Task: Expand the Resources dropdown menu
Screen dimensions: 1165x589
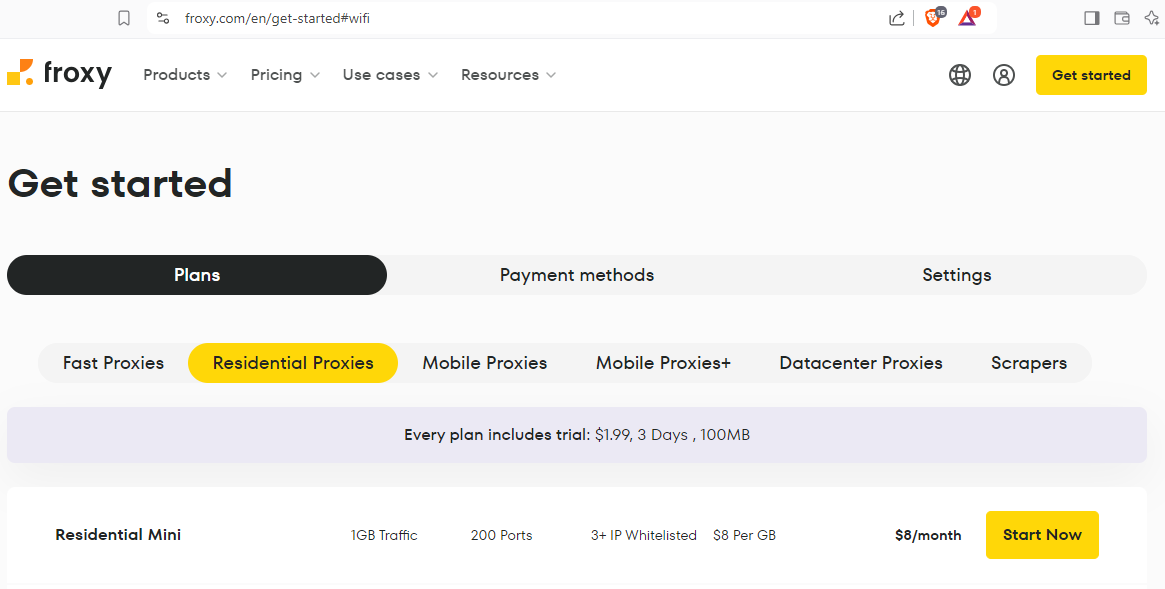Action: click(508, 75)
